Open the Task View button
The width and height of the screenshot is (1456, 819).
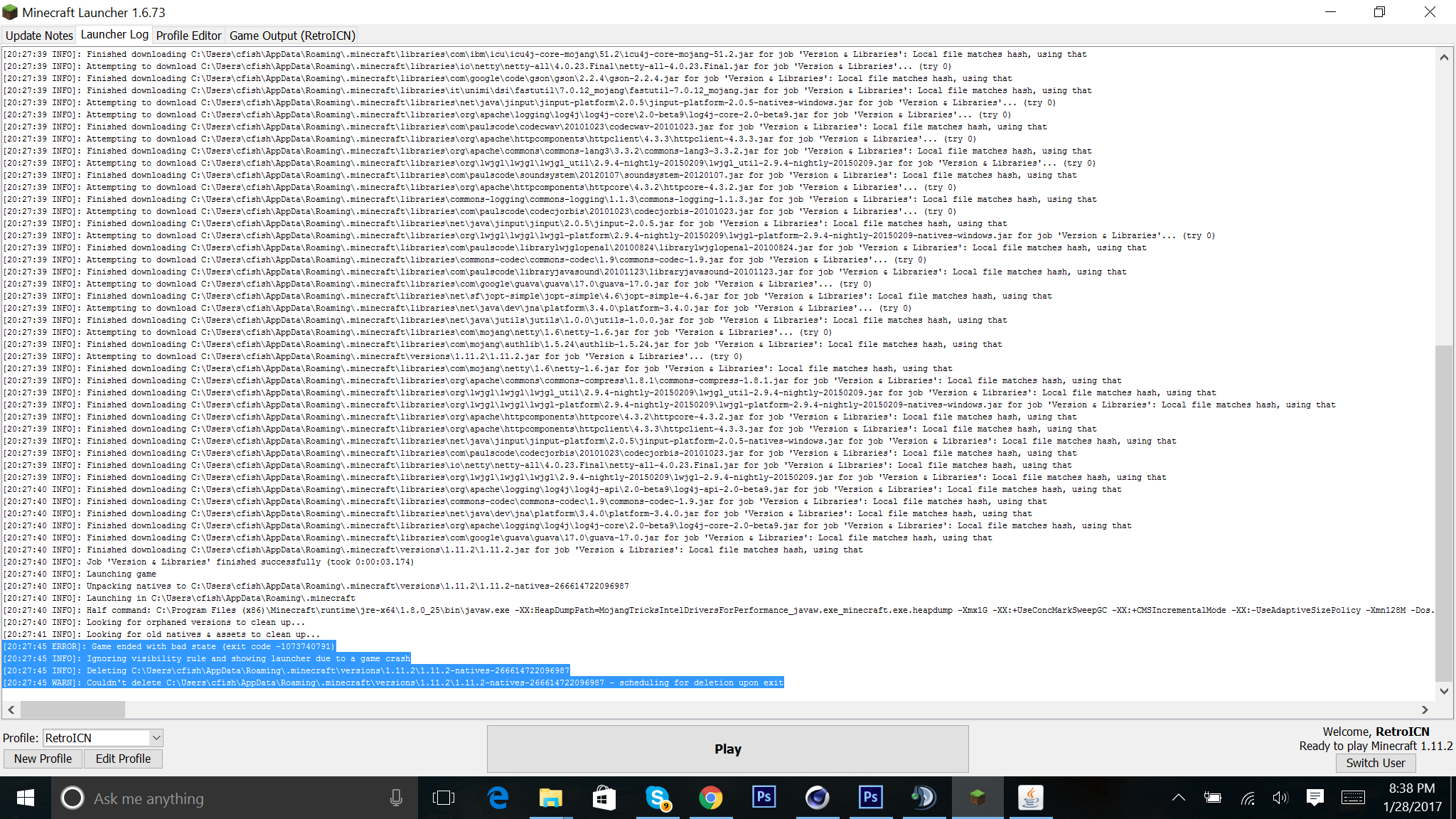point(443,798)
